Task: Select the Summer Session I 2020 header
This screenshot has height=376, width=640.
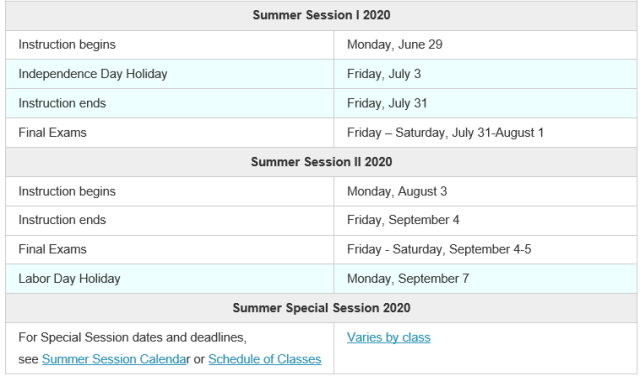Action: [321, 16]
